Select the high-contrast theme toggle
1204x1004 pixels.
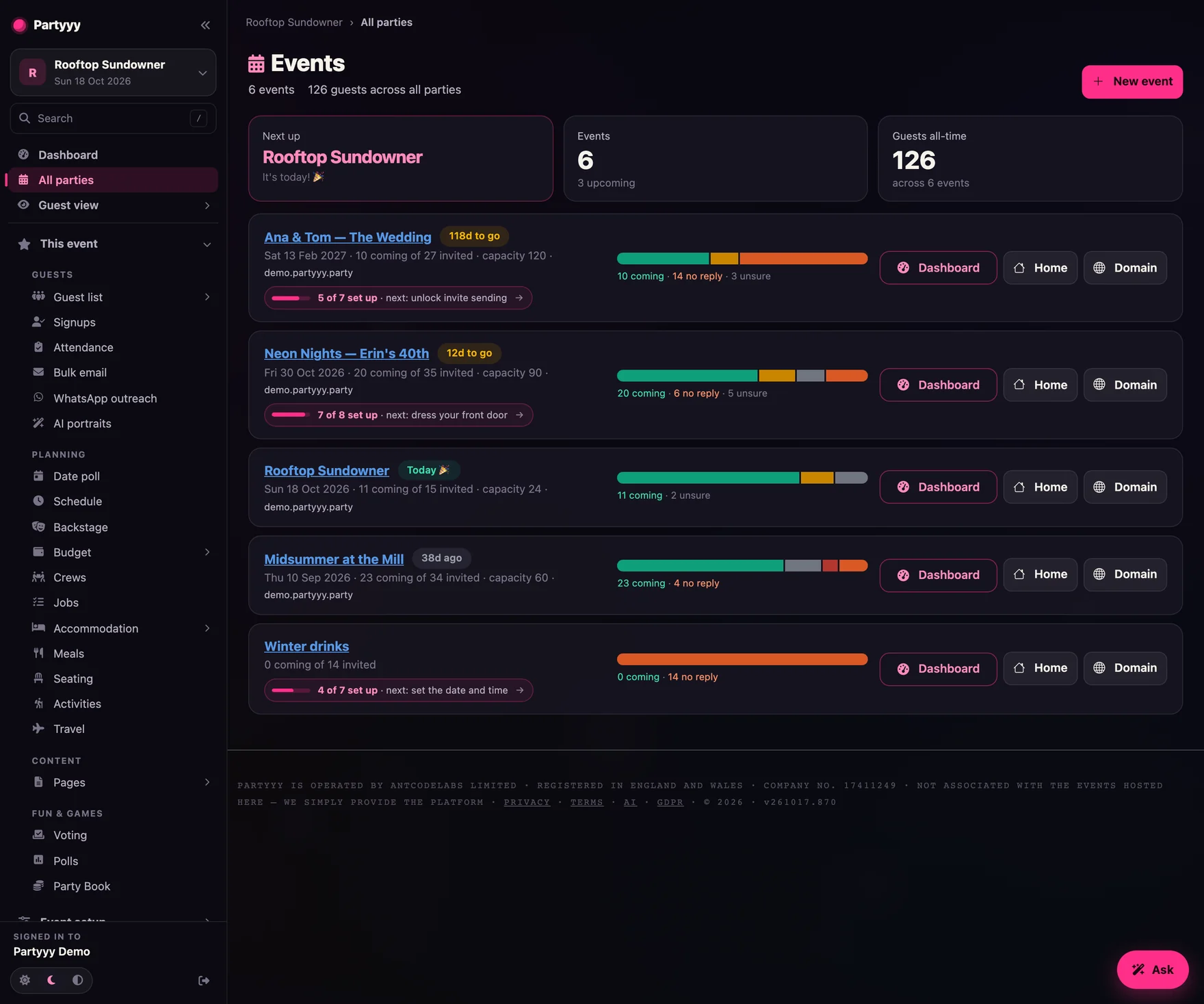click(x=78, y=980)
